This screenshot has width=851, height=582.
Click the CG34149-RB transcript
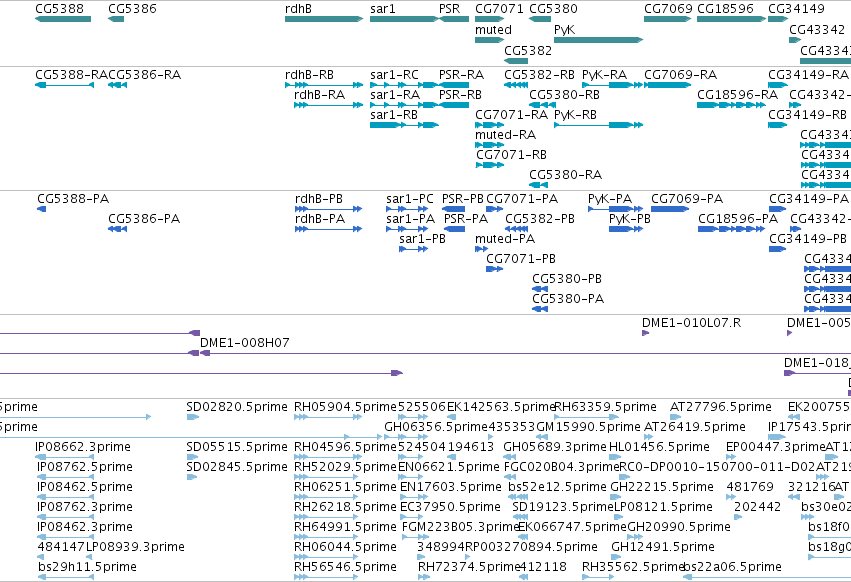coord(778,125)
